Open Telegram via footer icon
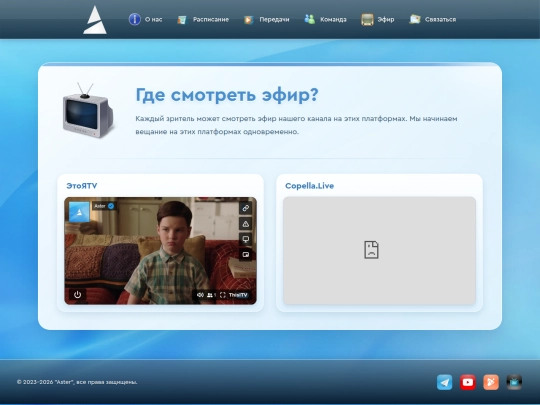Viewport: 540px width, 405px height. pyautogui.click(x=445, y=382)
